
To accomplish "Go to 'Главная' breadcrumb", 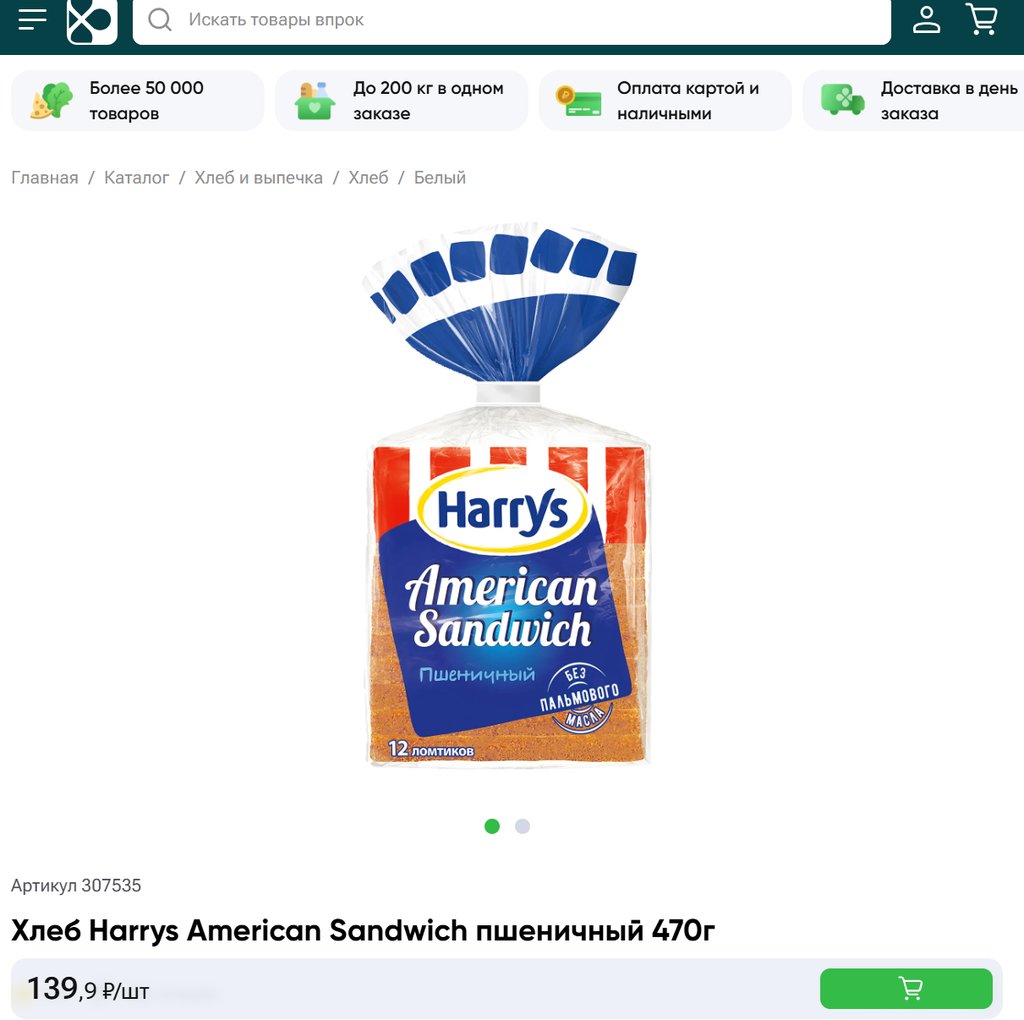I will tap(45, 178).
